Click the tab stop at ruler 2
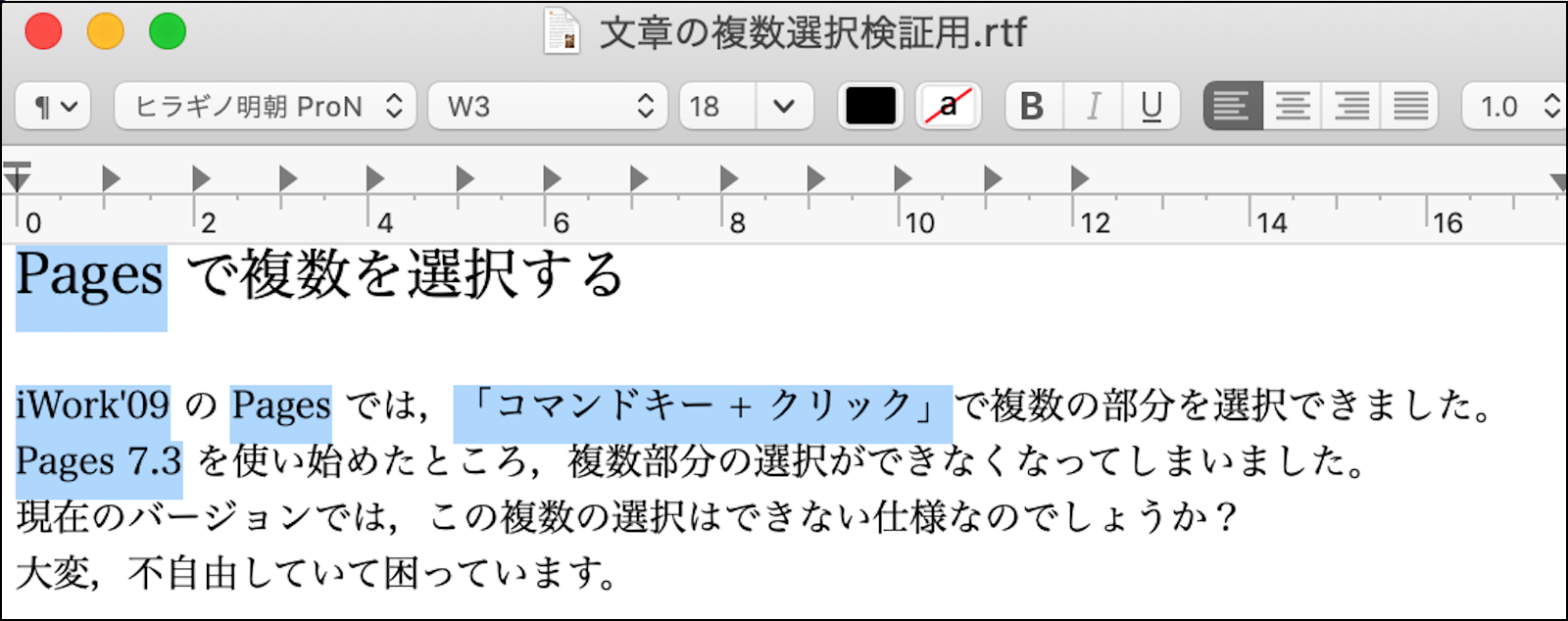 tap(201, 178)
